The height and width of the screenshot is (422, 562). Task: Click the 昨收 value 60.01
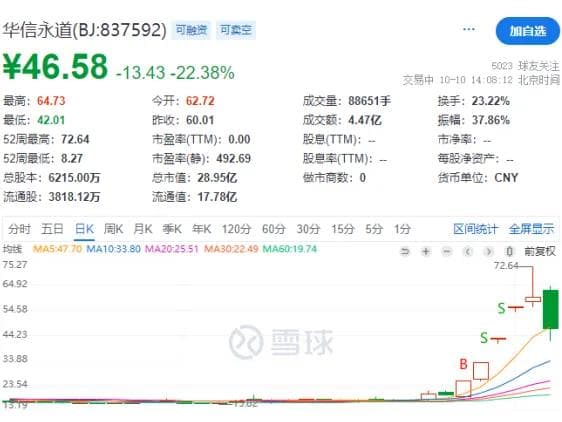[x=200, y=120]
